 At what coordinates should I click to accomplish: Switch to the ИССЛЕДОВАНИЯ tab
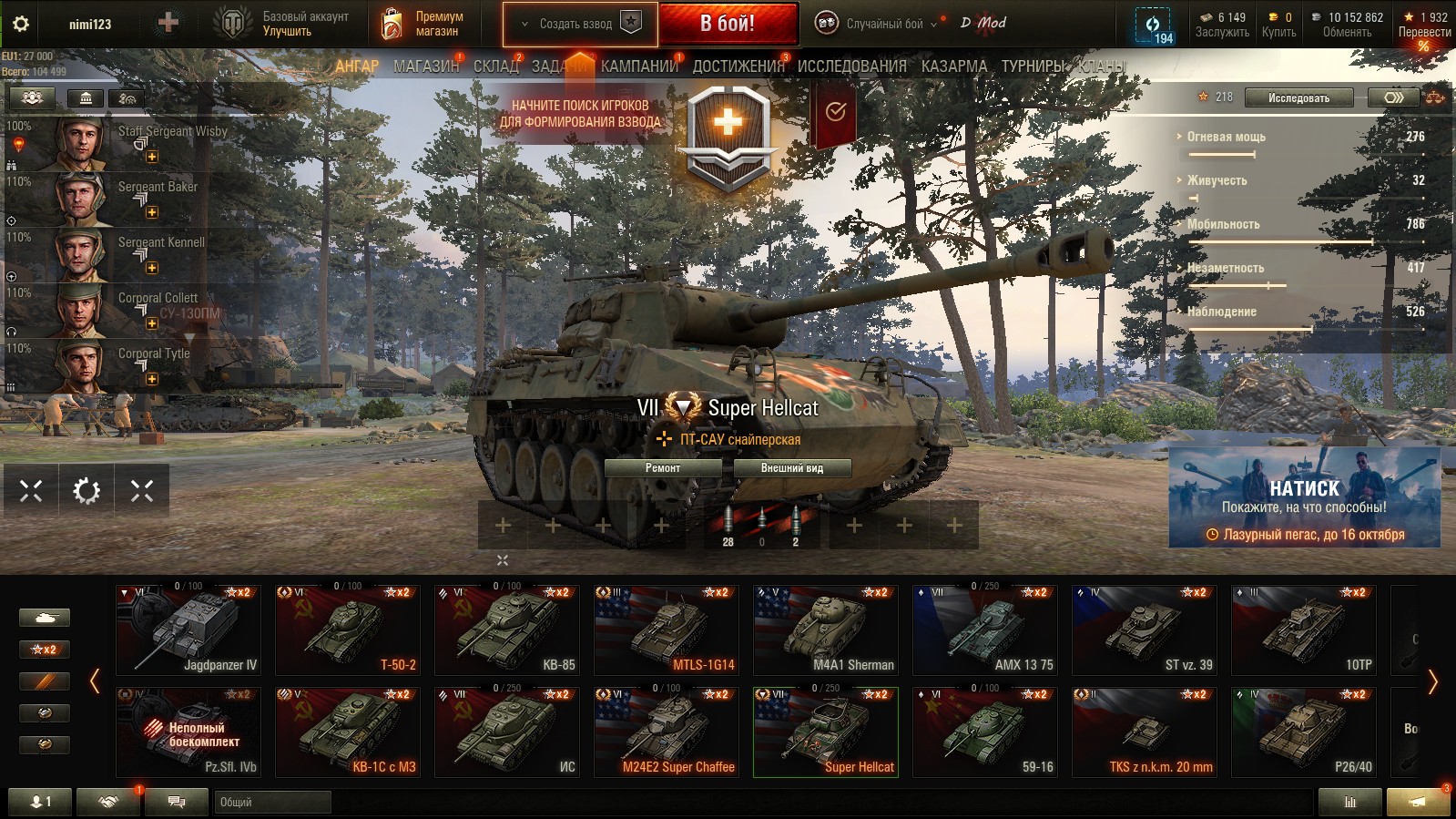(x=852, y=67)
